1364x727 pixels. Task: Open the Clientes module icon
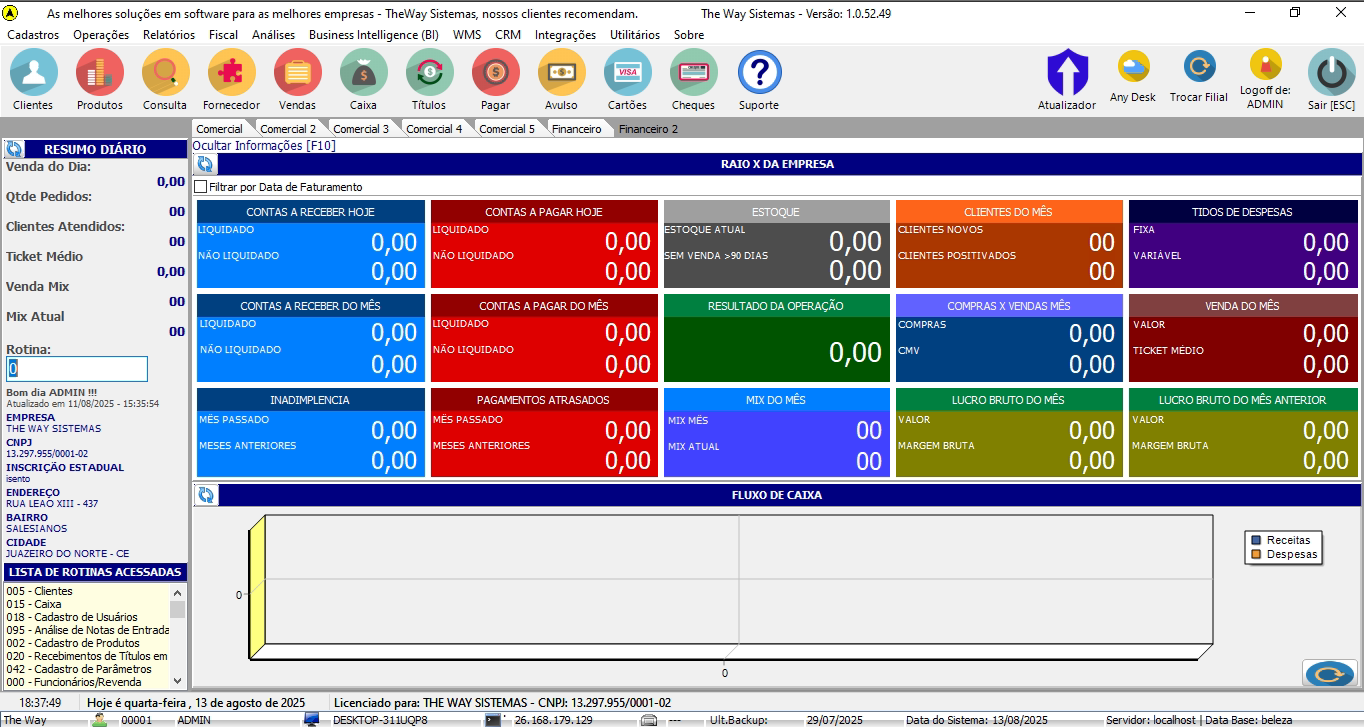[x=33, y=74]
